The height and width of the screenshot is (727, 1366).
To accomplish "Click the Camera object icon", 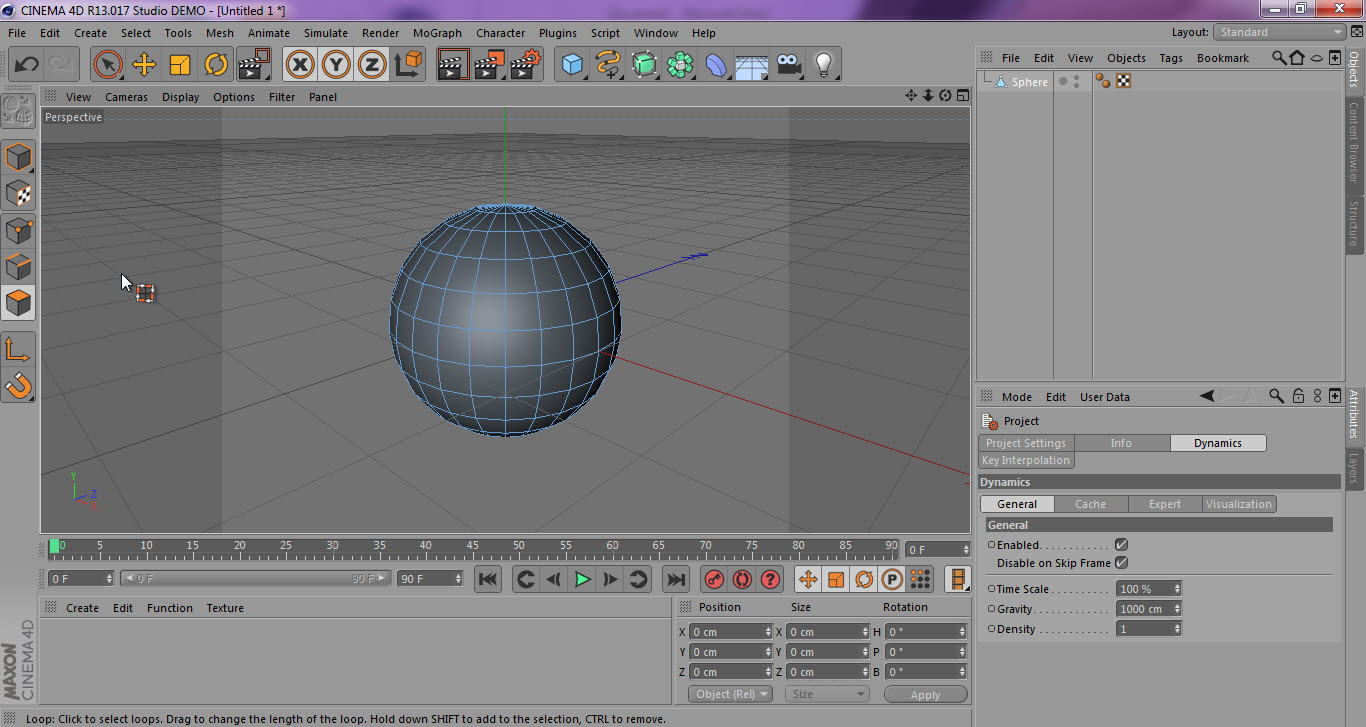I will tap(788, 65).
